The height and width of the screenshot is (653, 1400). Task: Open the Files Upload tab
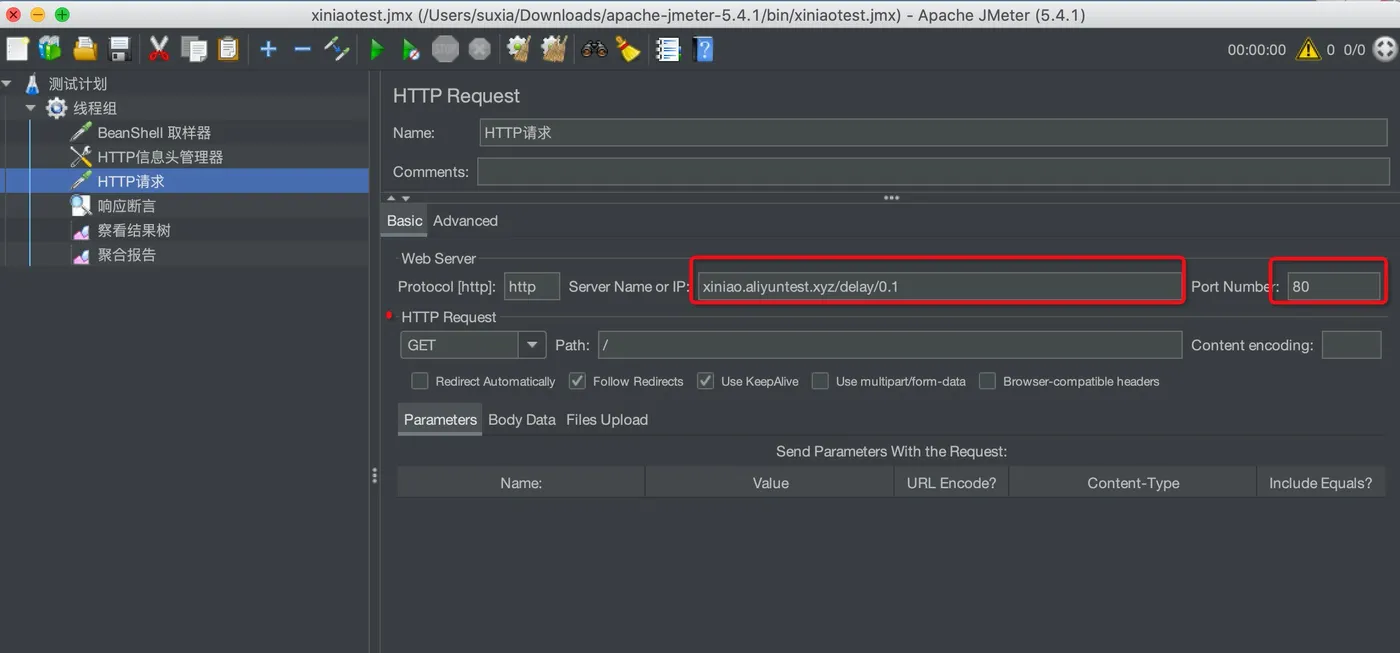[607, 420]
